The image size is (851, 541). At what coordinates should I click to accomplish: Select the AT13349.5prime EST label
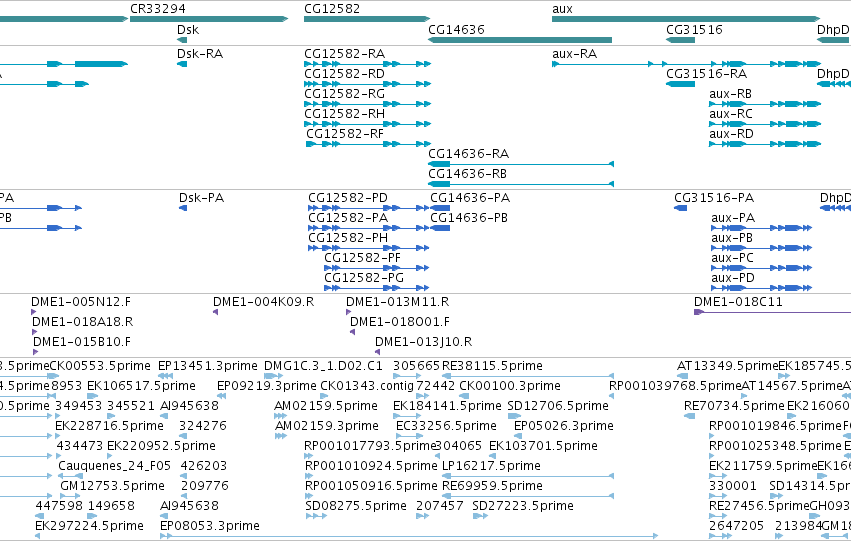[727, 366]
